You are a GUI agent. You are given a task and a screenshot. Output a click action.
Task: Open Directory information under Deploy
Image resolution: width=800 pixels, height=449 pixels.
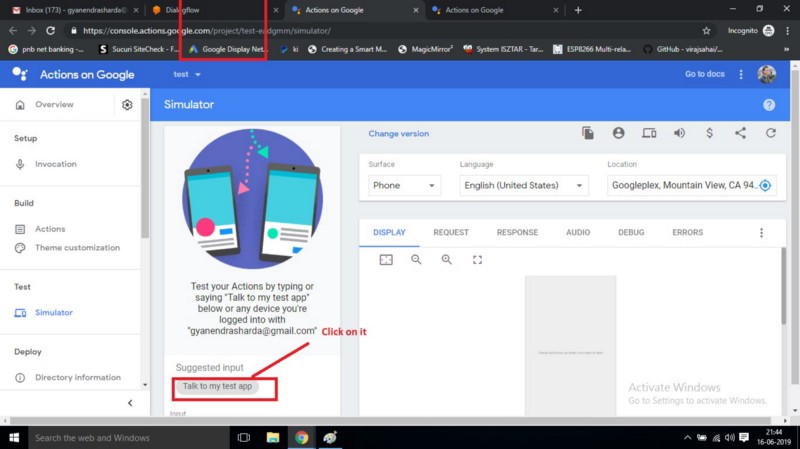point(78,378)
